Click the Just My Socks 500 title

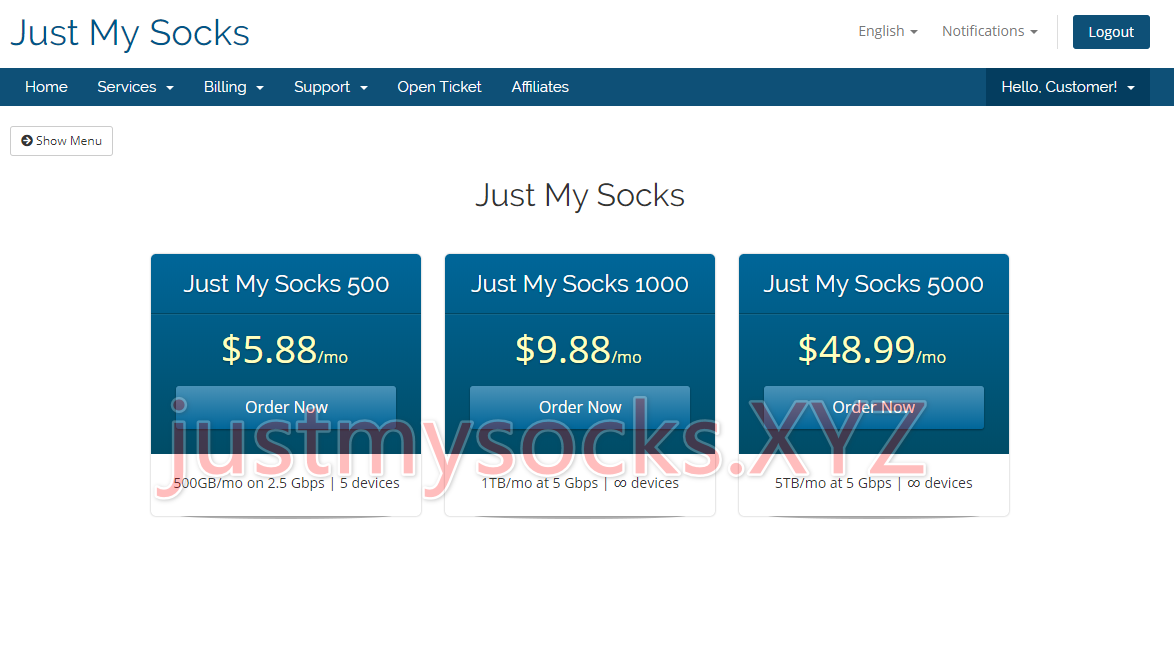[286, 284]
